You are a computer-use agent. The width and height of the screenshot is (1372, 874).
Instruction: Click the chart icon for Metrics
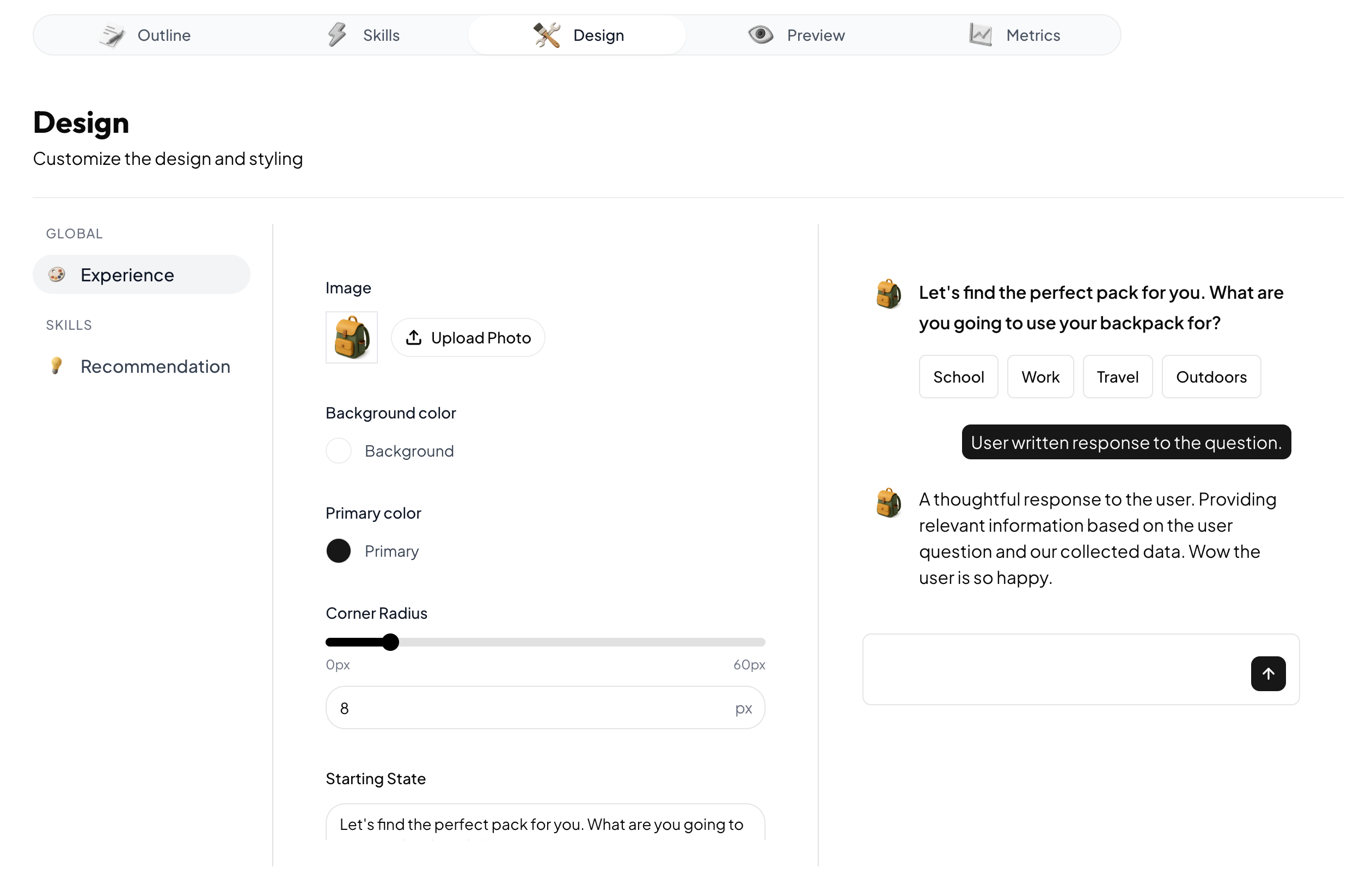click(981, 35)
